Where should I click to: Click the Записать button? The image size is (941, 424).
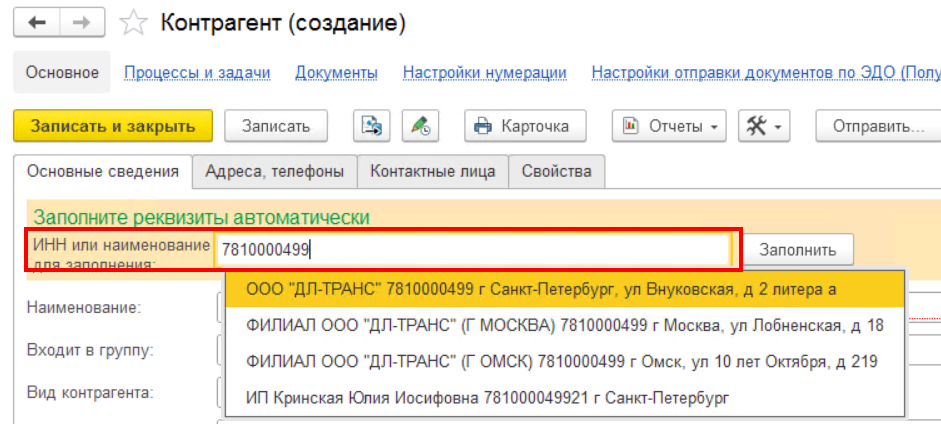tap(276, 126)
